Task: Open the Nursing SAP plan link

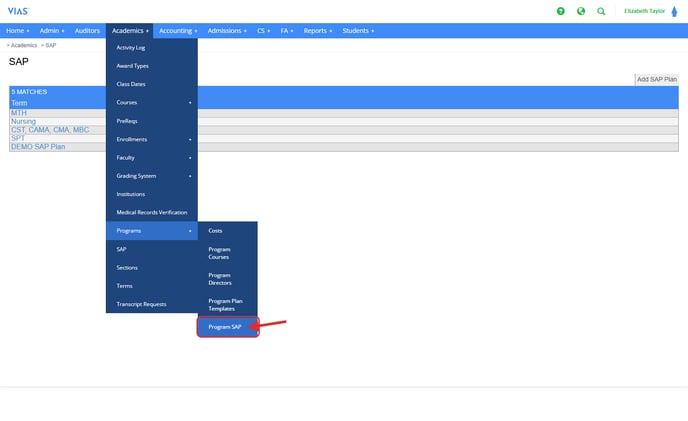Action: [23, 121]
